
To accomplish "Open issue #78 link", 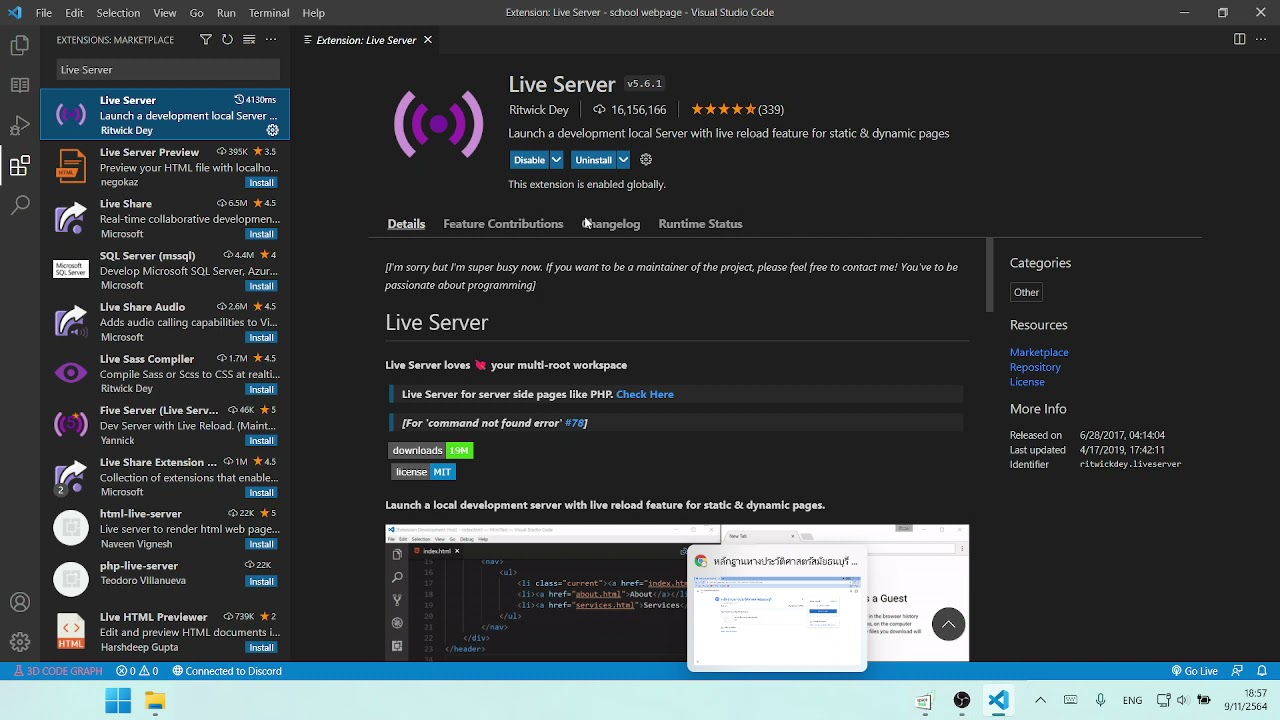I will 574,423.
